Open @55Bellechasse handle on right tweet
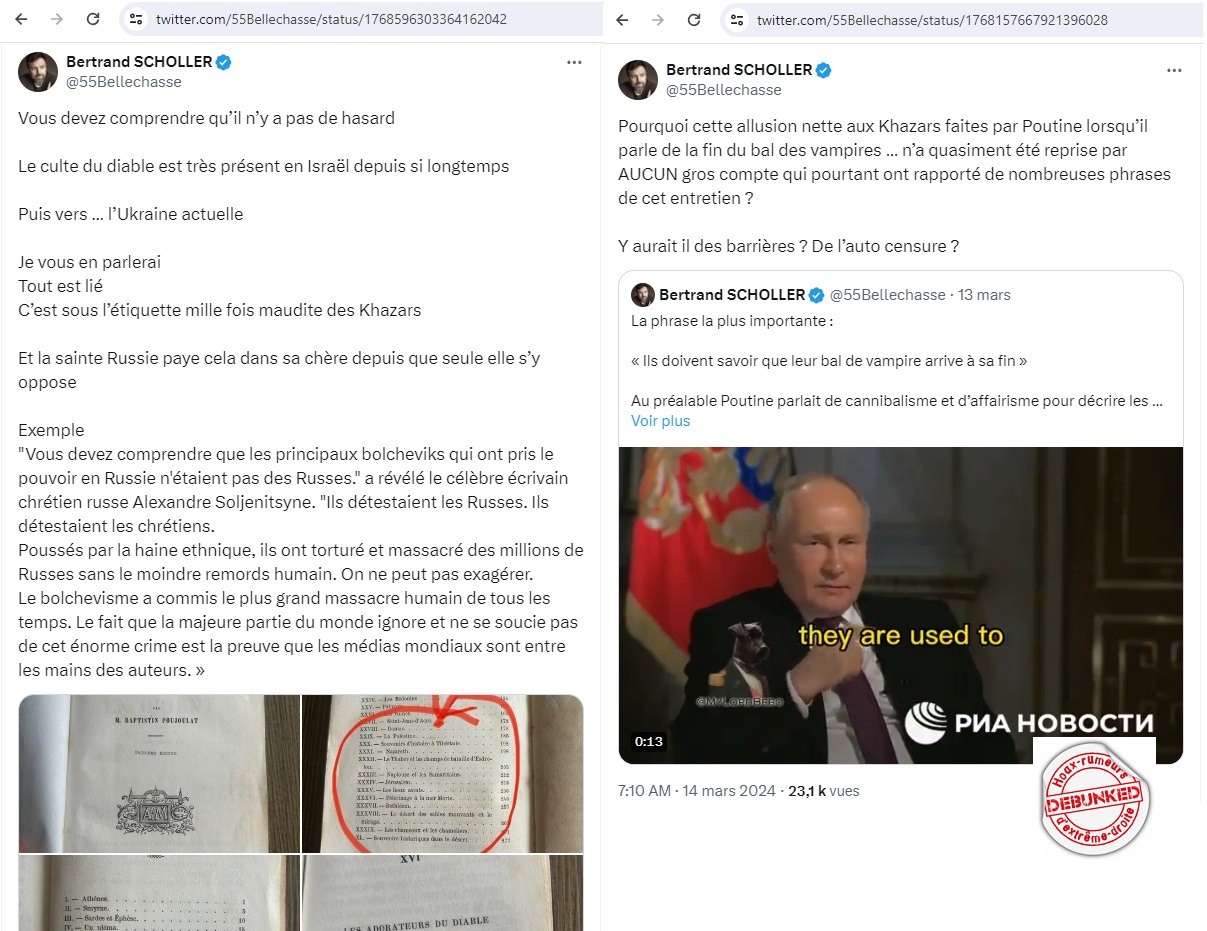 tap(724, 89)
